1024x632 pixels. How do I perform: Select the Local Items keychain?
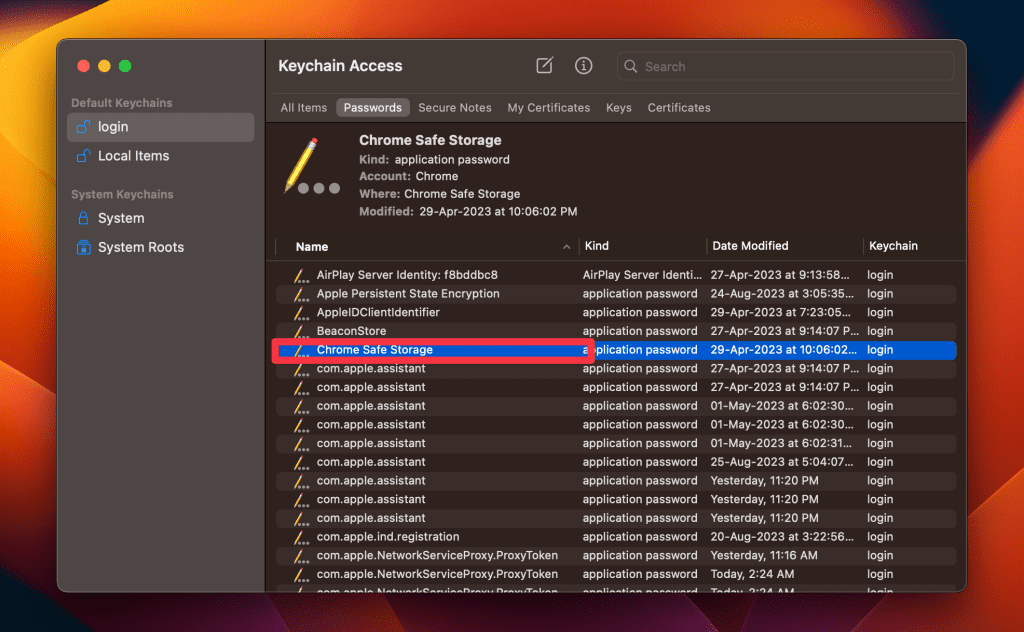point(133,156)
